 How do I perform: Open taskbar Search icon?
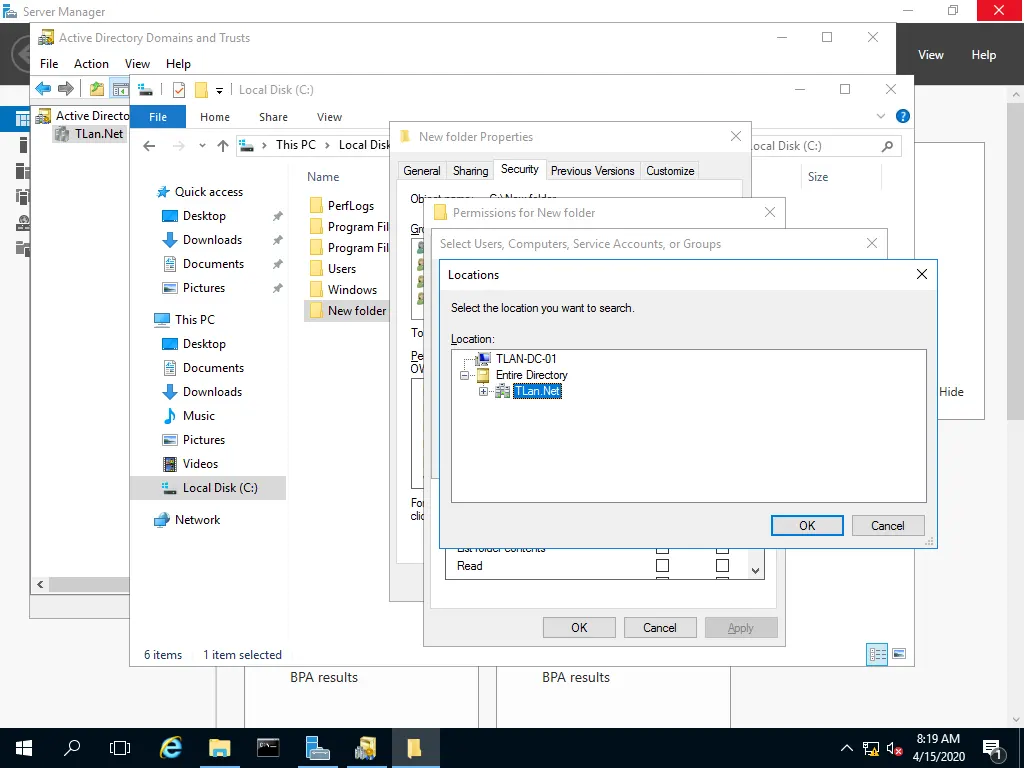tap(72, 748)
